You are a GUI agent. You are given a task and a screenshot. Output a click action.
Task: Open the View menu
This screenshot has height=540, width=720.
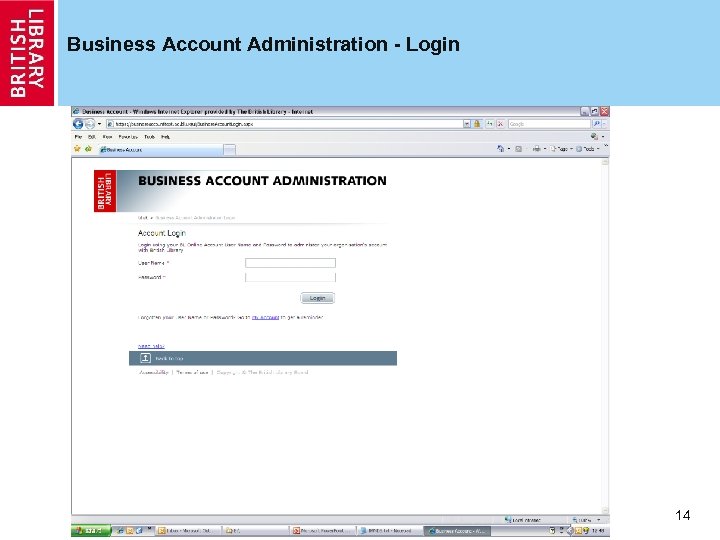tap(107, 137)
